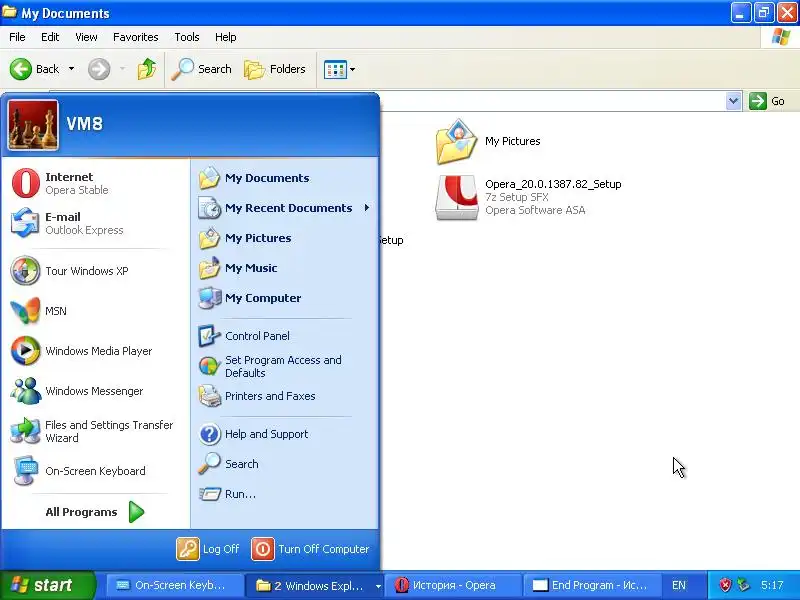Click the EN language indicator
The height and width of the screenshot is (600, 800).
[679, 585]
